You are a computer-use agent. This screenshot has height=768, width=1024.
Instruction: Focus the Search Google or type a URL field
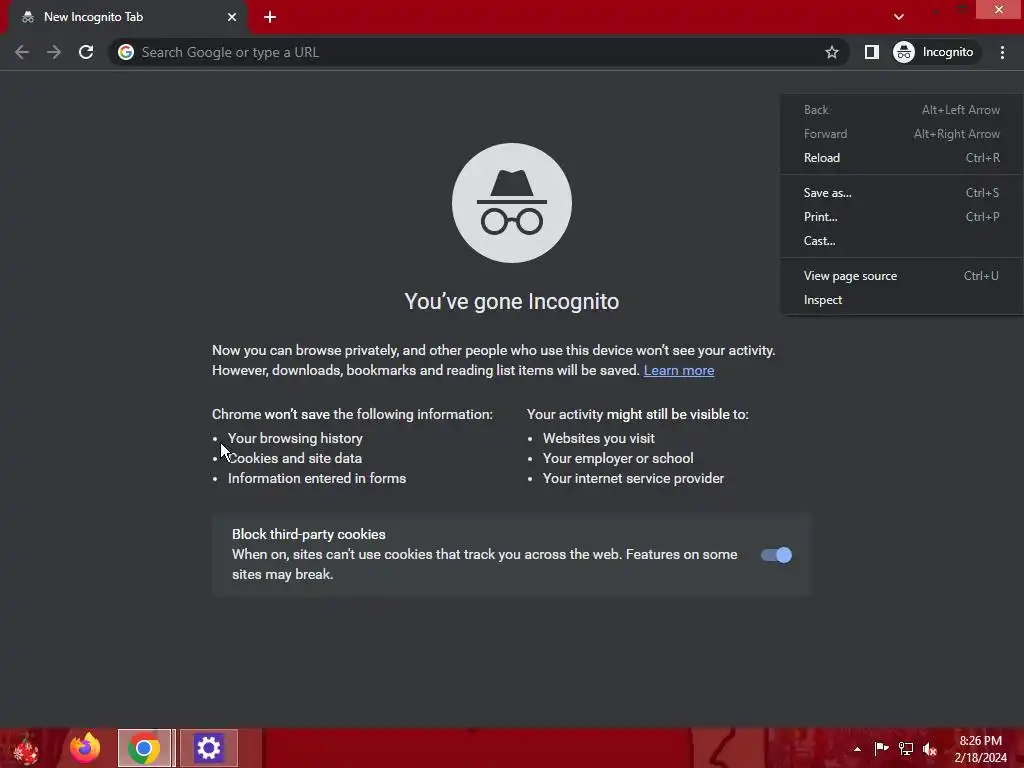[x=477, y=52]
